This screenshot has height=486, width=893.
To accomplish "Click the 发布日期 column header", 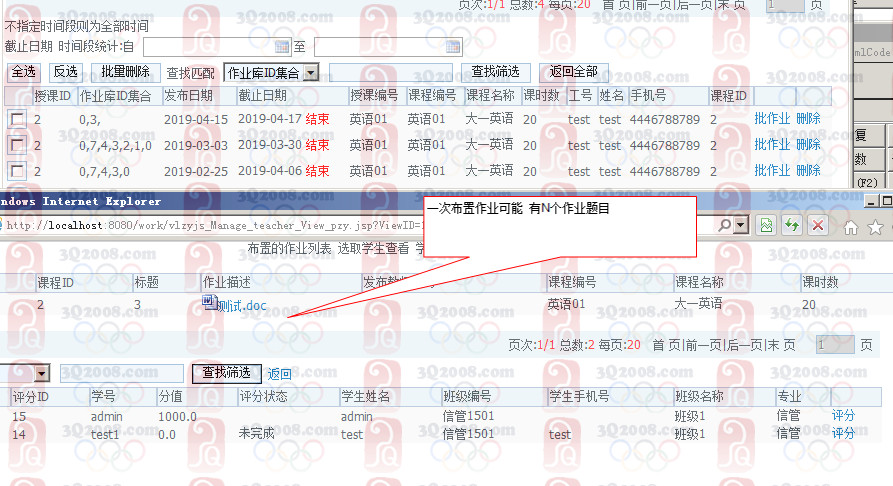I will pos(189,96).
